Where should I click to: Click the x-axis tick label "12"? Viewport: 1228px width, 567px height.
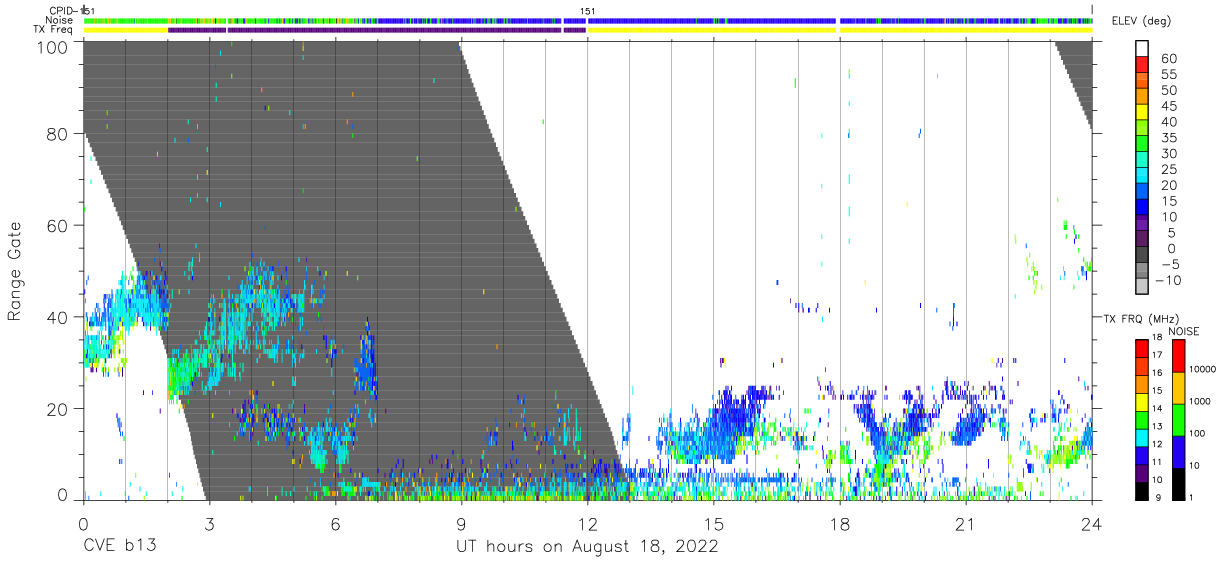(587, 524)
